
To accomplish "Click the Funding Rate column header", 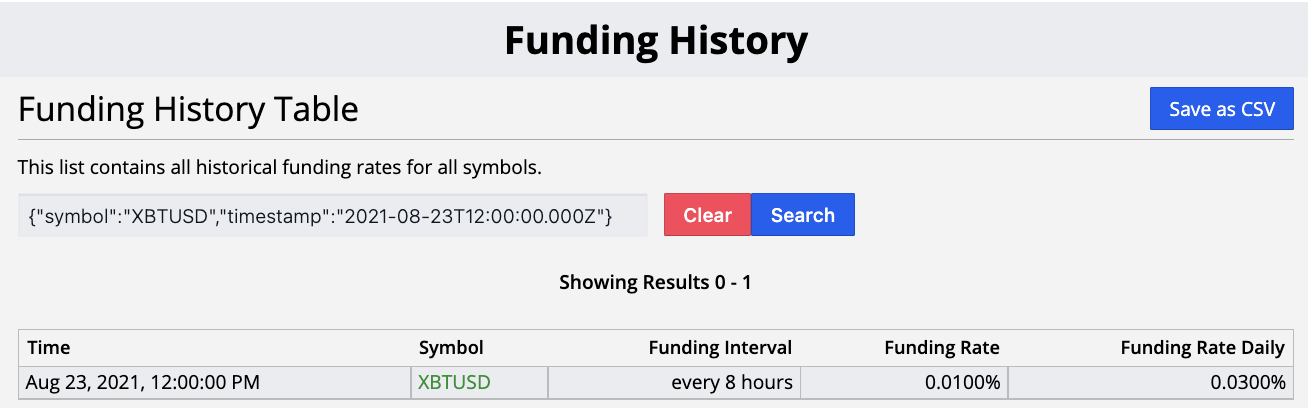I will (x=942, y=348).
